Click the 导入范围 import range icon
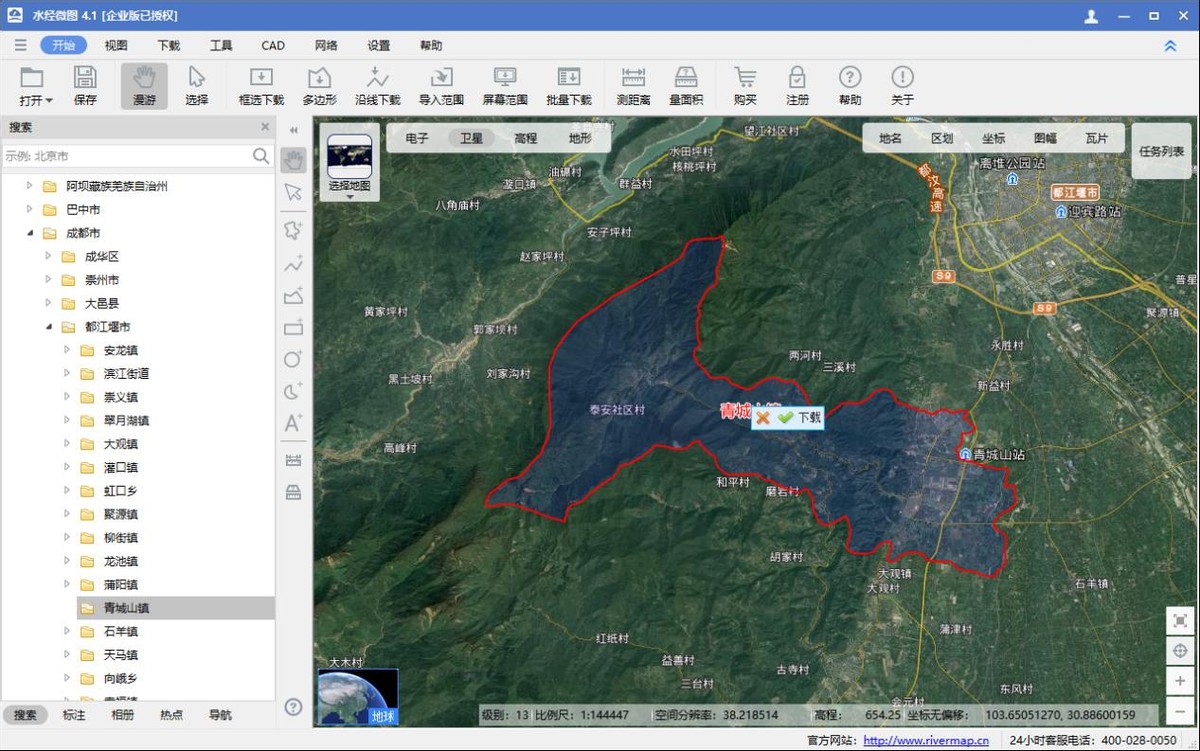The image size is (1200, 751). [x=441, y=86]
